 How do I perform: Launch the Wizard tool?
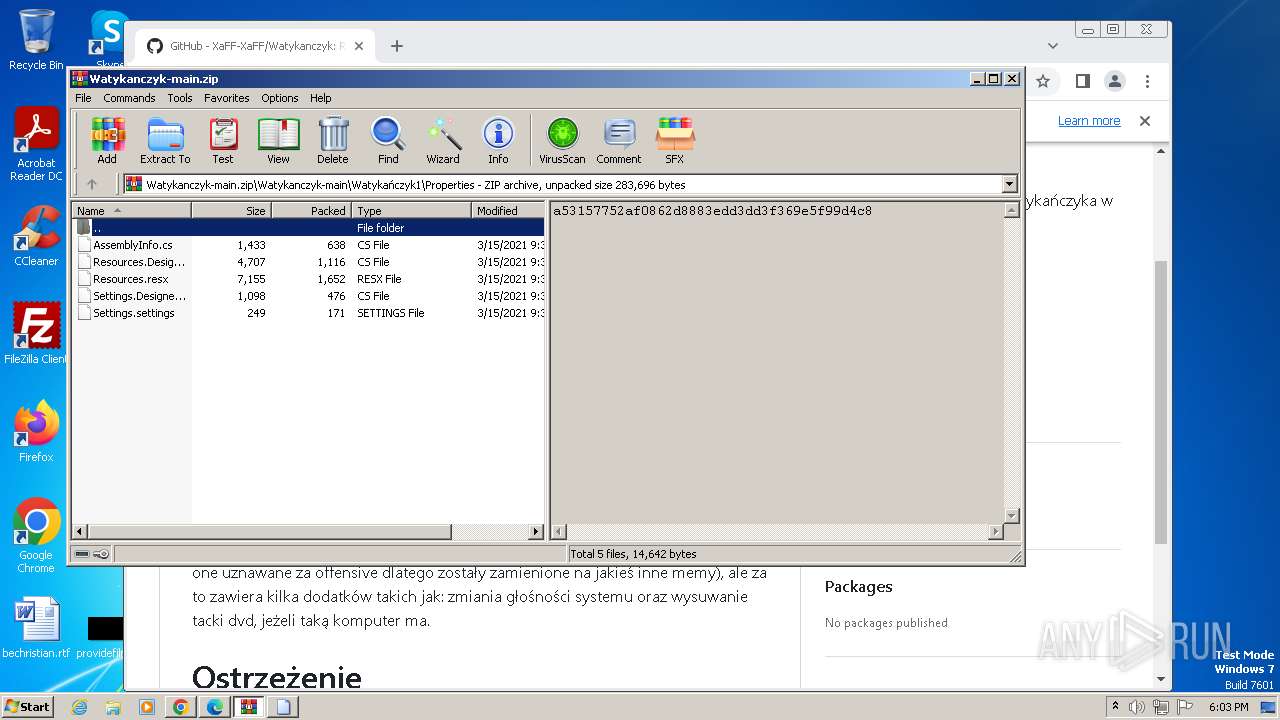click(x=443, y=140)
